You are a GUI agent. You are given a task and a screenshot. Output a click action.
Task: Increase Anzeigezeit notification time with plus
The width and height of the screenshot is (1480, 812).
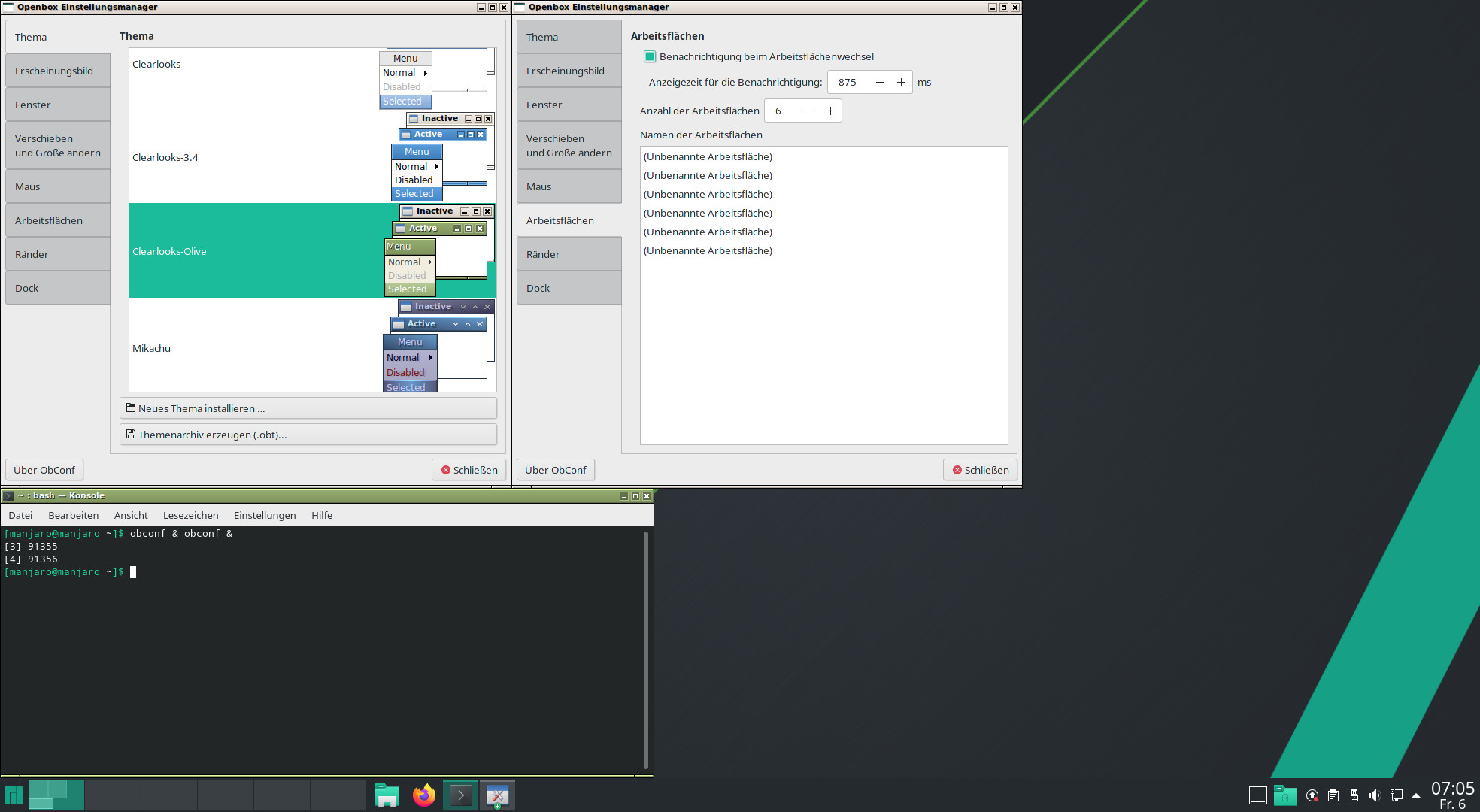tap(901, 82)
